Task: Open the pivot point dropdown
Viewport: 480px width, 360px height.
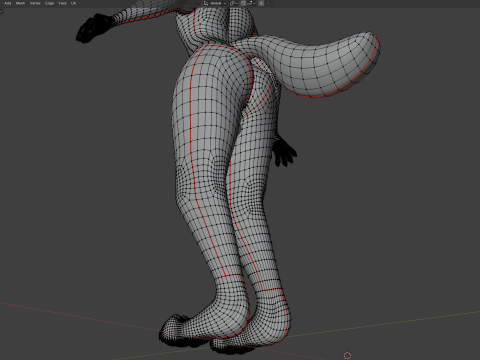Action: click(234, 3)
